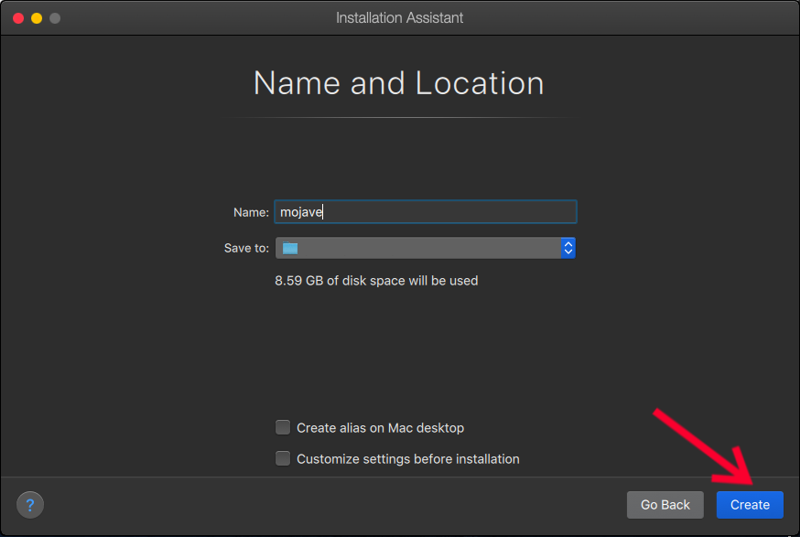Click the blue folder icon in Save to
Screen dimensions: 800x537
click(x=290, y=248)
